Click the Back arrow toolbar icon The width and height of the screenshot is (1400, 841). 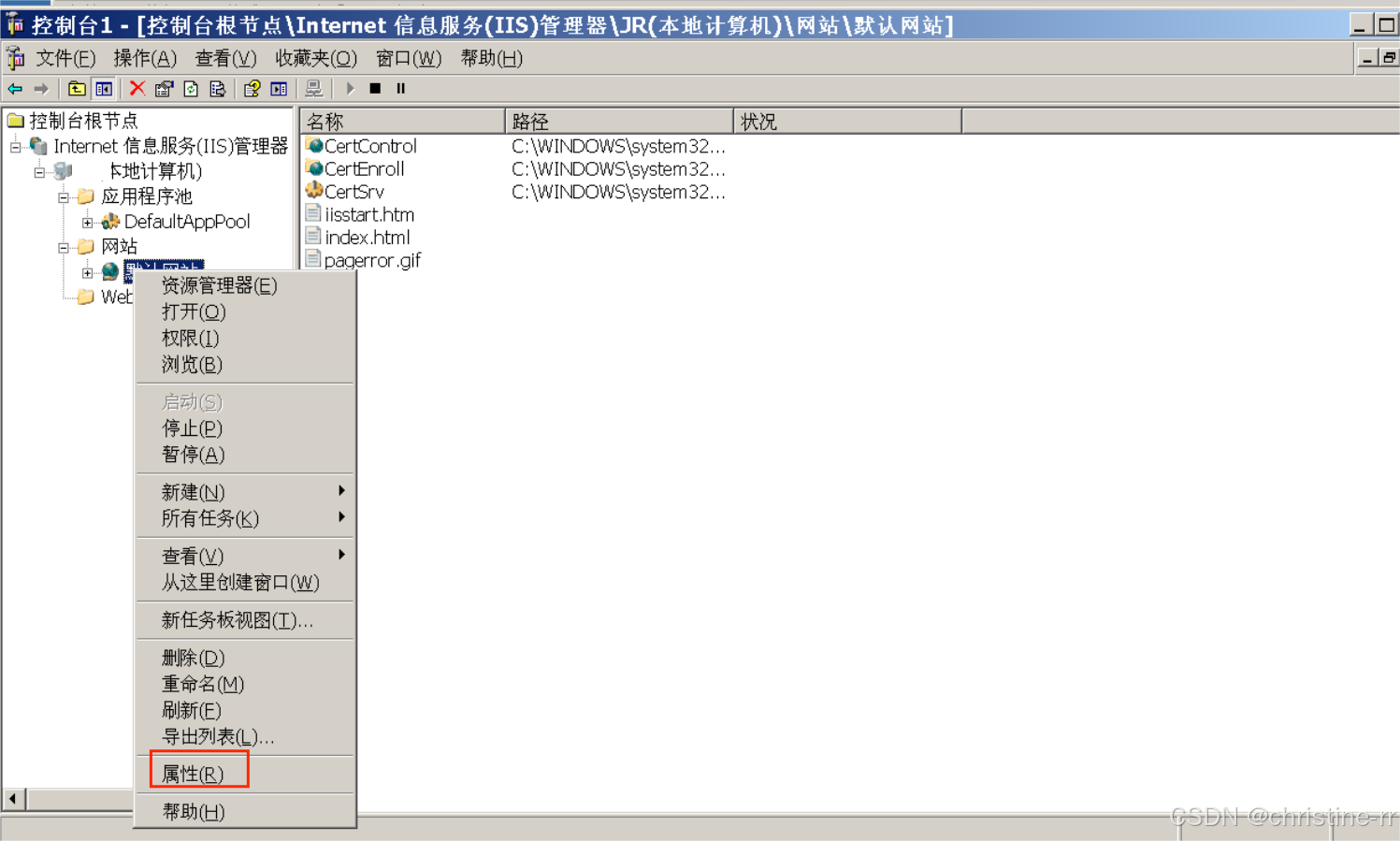pos(15,89)
